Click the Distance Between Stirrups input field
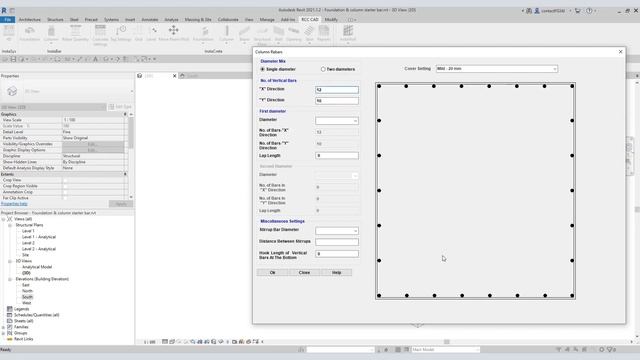This screenshot has height=360, width=640. coord(337,242)
